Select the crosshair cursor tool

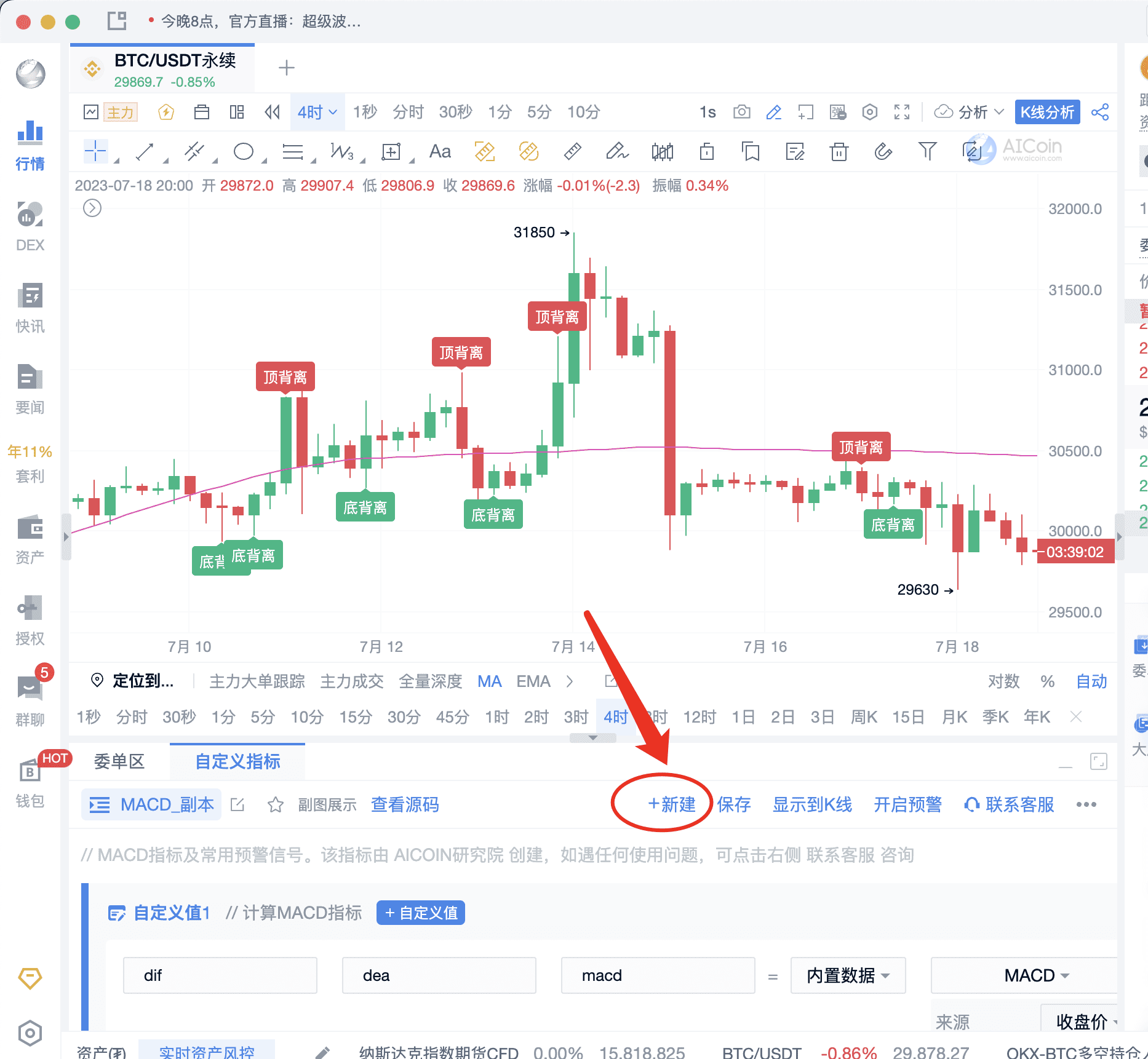(95, 151)
